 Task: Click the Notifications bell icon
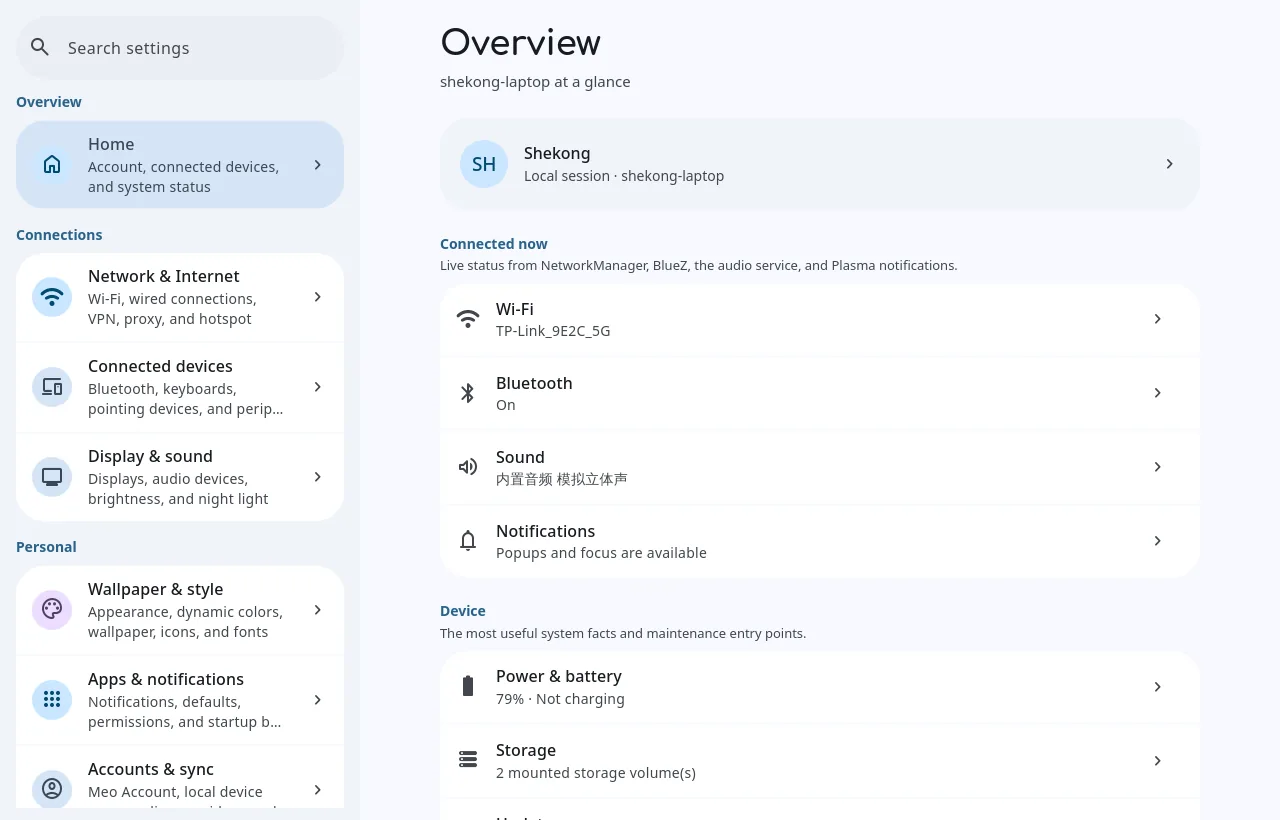pos(468,541)
